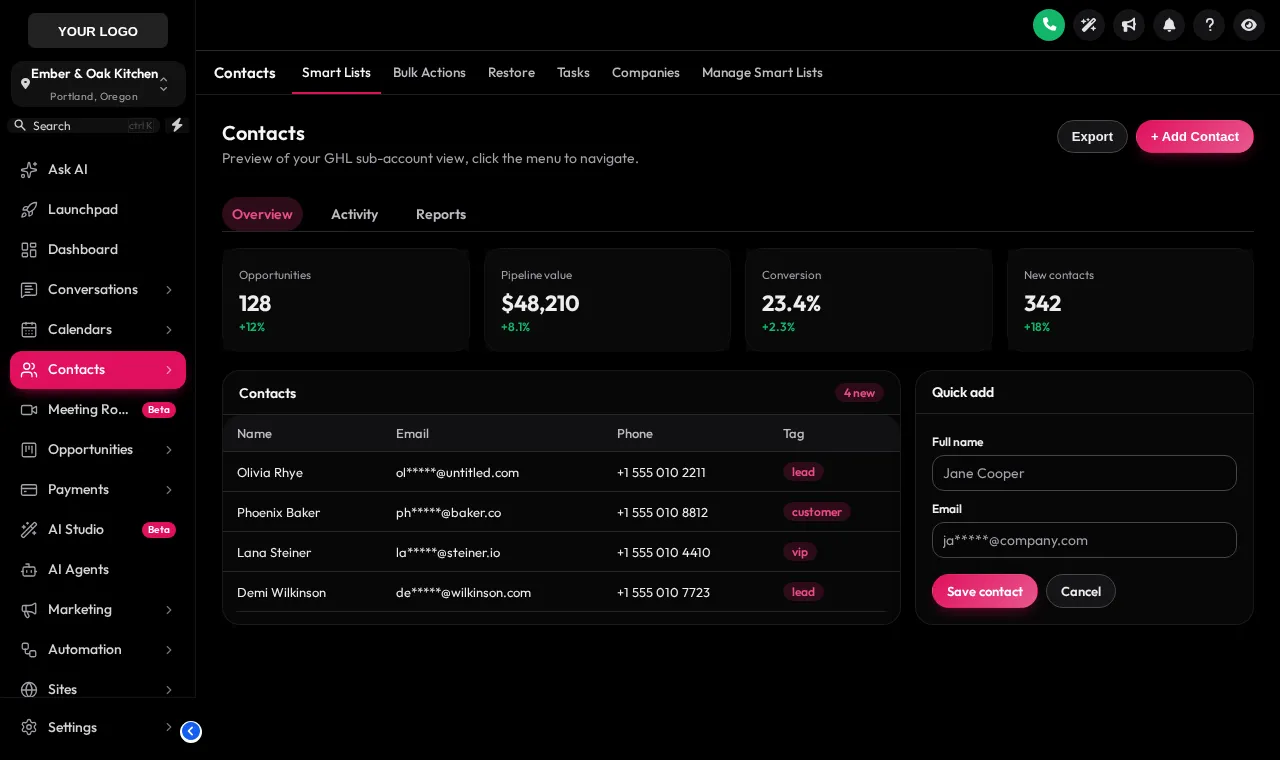Viewport: 1280px width, 760px height.
Task: Focus the Email input field
Action: point(1084,540)
